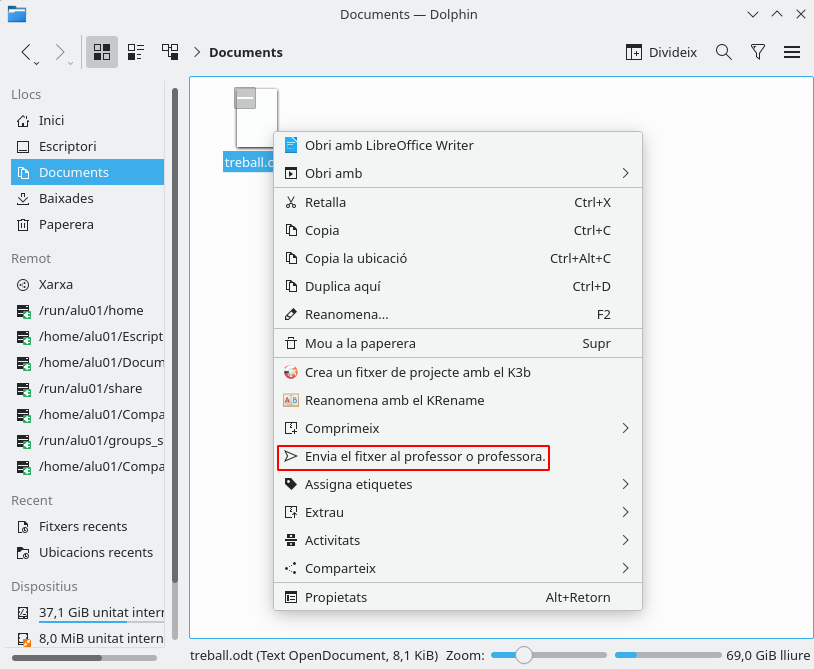Expand the Comprimeix submenu

pyautogui.click(x=458, y=428)
